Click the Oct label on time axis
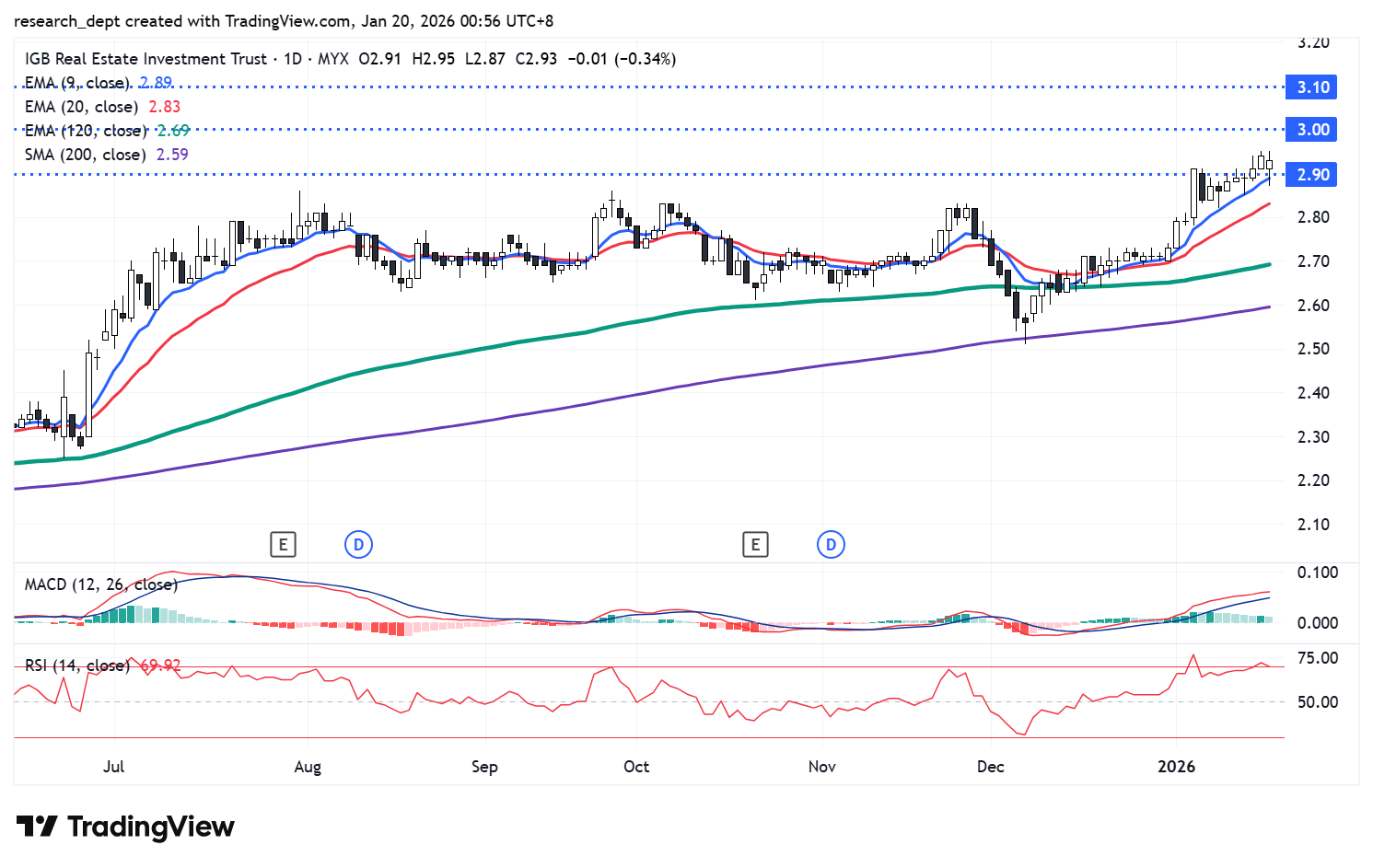The image size is (1373, 868). coord(636,767)
